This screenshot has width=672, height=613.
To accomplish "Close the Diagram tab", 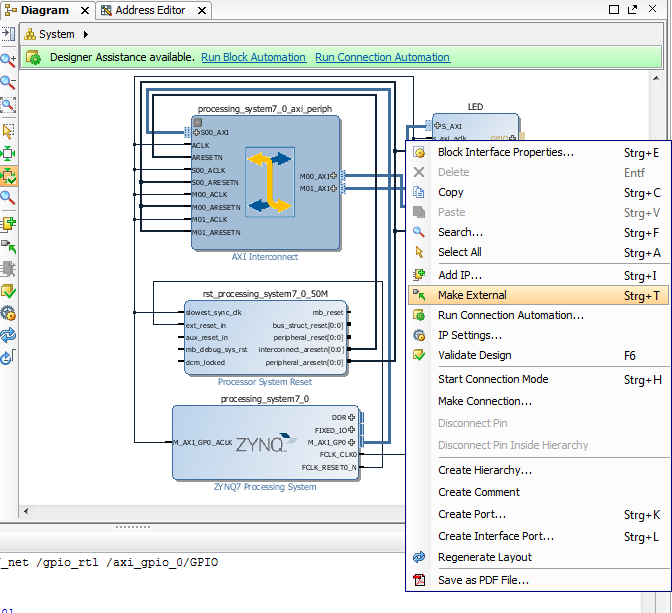I will 85,11.
